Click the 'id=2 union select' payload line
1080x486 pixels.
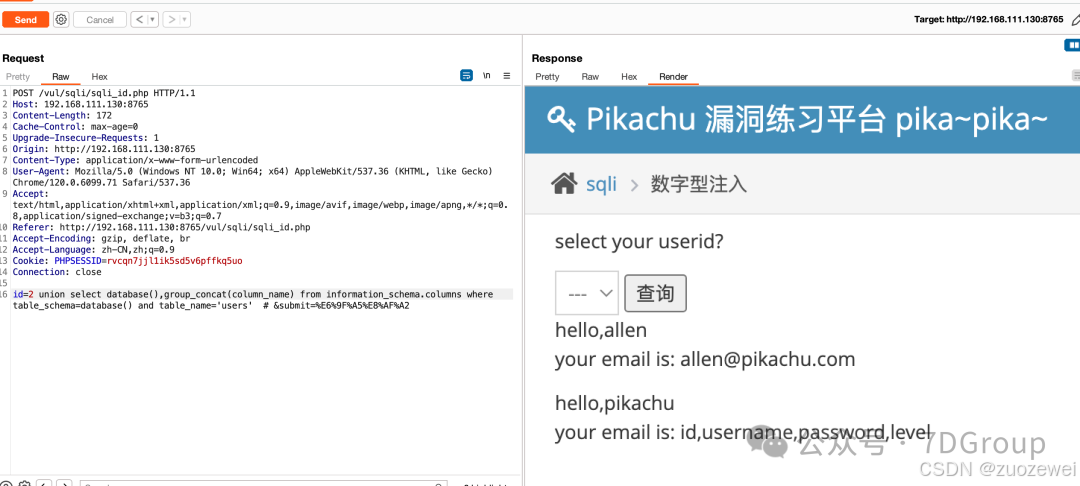253,294
